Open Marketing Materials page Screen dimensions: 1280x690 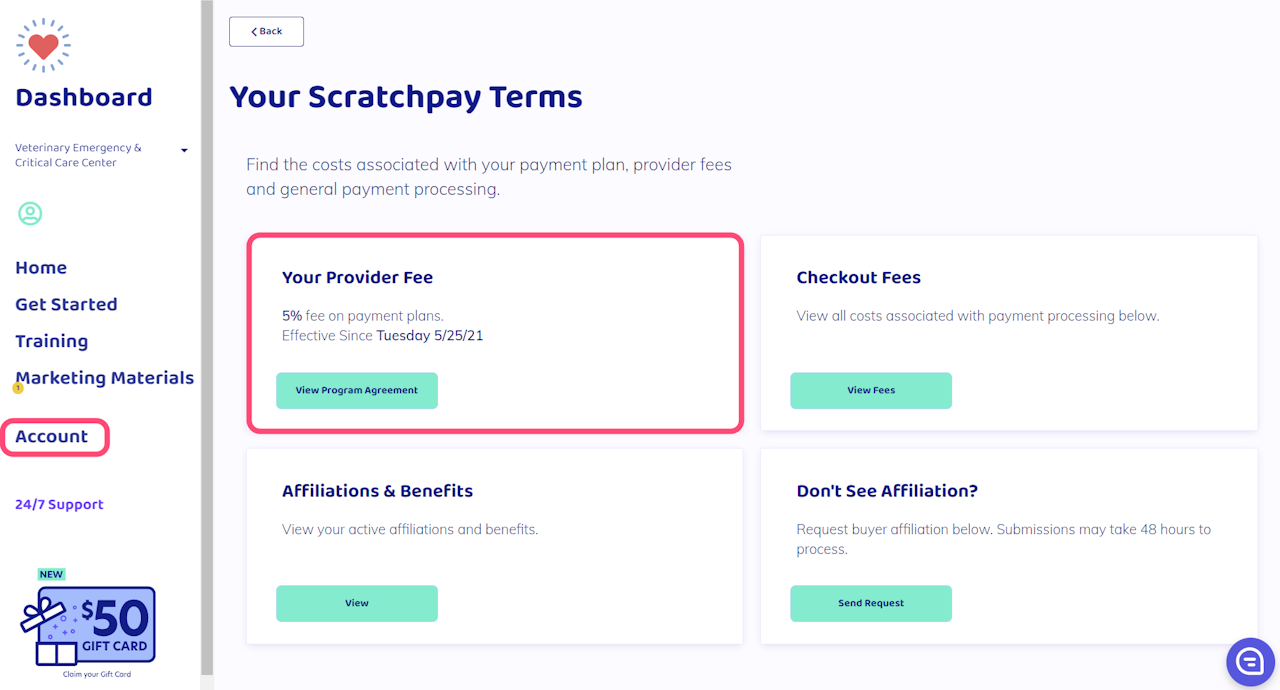pos(105,378)
